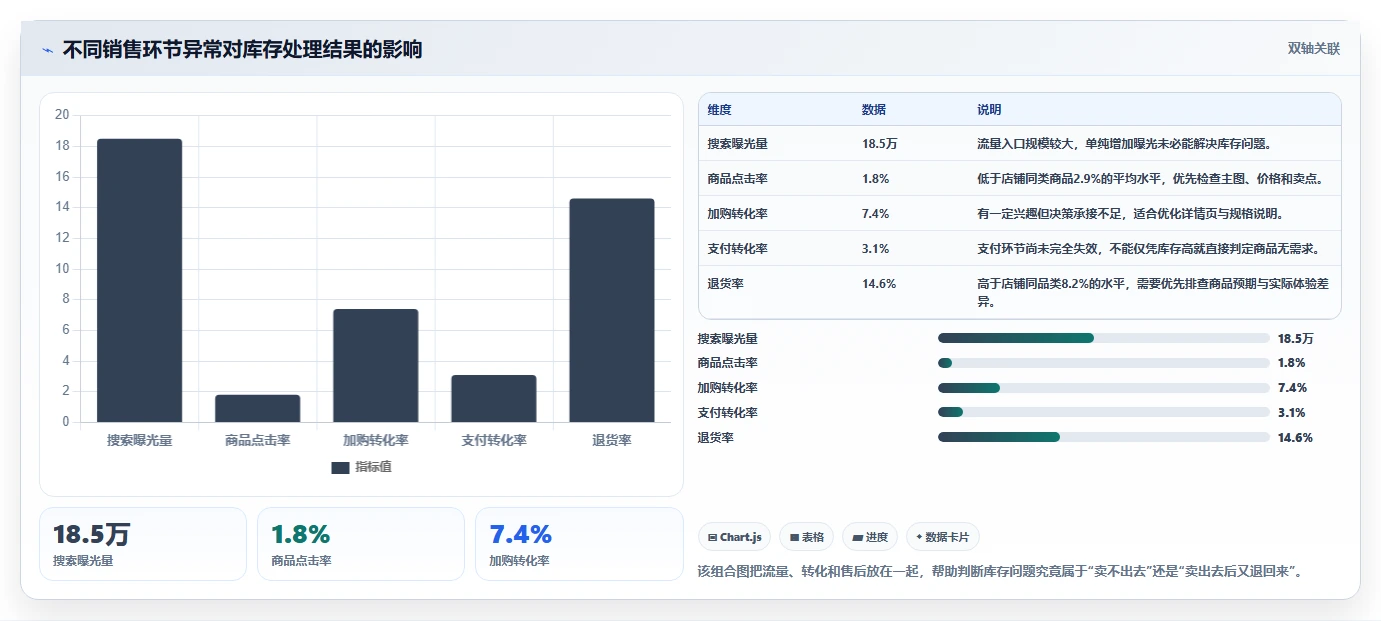Click the 维度 column header

719,110
